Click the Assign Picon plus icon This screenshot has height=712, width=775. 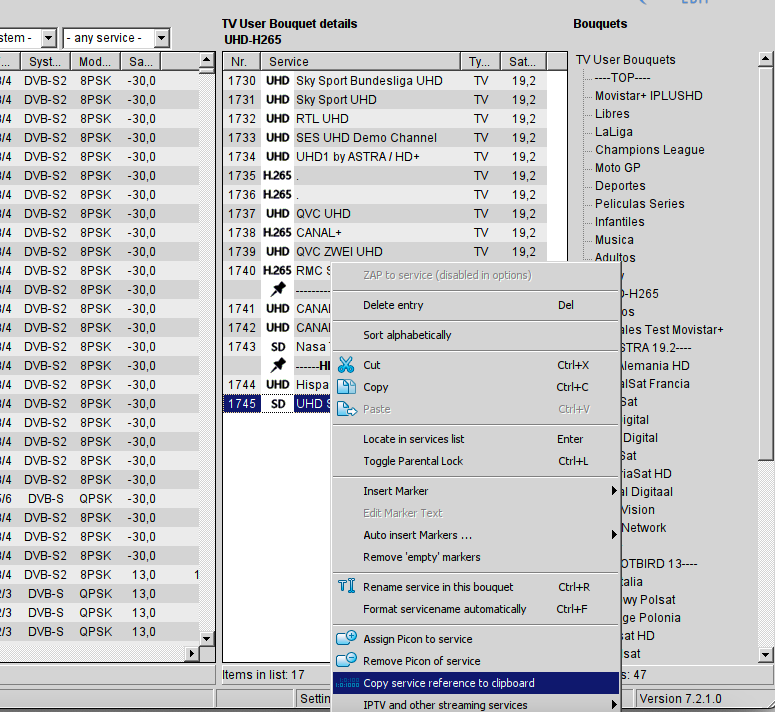(346, 639)
